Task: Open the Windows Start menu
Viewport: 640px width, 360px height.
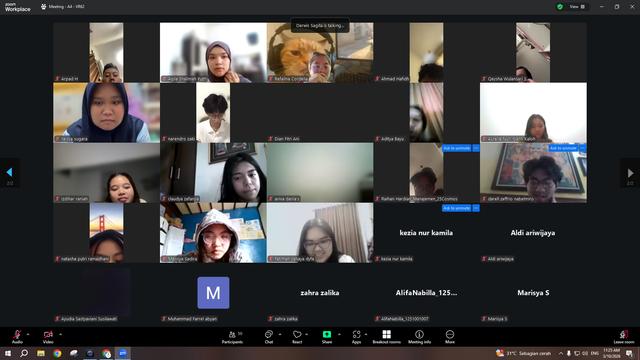Action: (8, 353)
